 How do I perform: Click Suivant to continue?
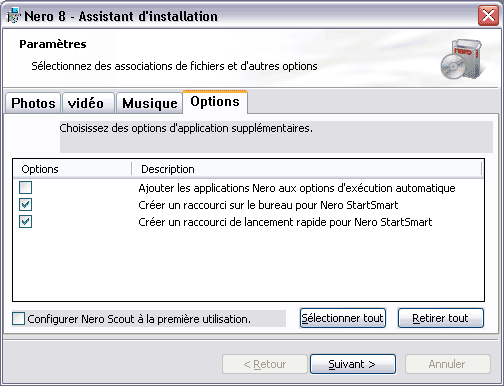(x=353, y=364)
